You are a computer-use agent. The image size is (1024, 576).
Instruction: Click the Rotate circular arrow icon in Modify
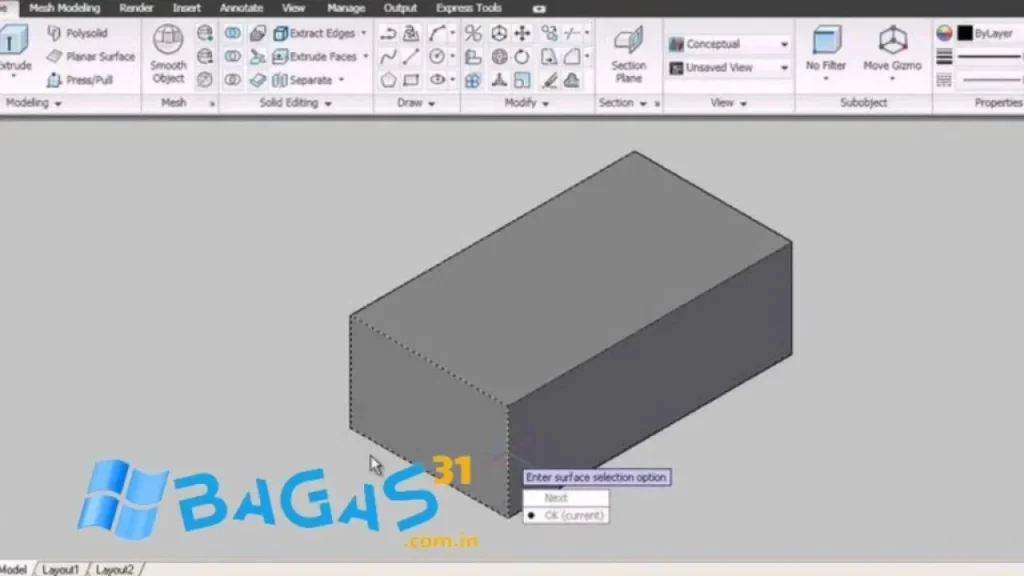click(522, 57)
